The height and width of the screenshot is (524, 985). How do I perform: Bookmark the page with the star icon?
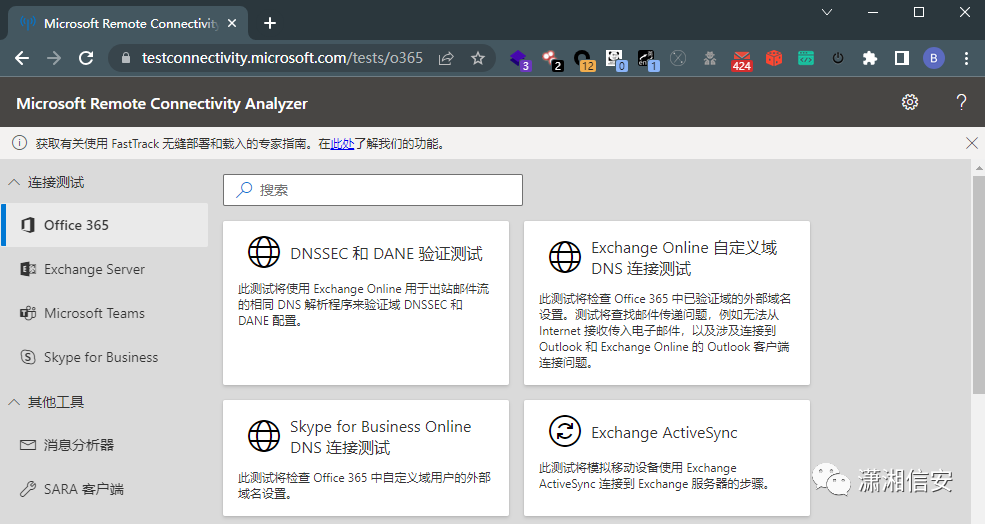point(478,58)
